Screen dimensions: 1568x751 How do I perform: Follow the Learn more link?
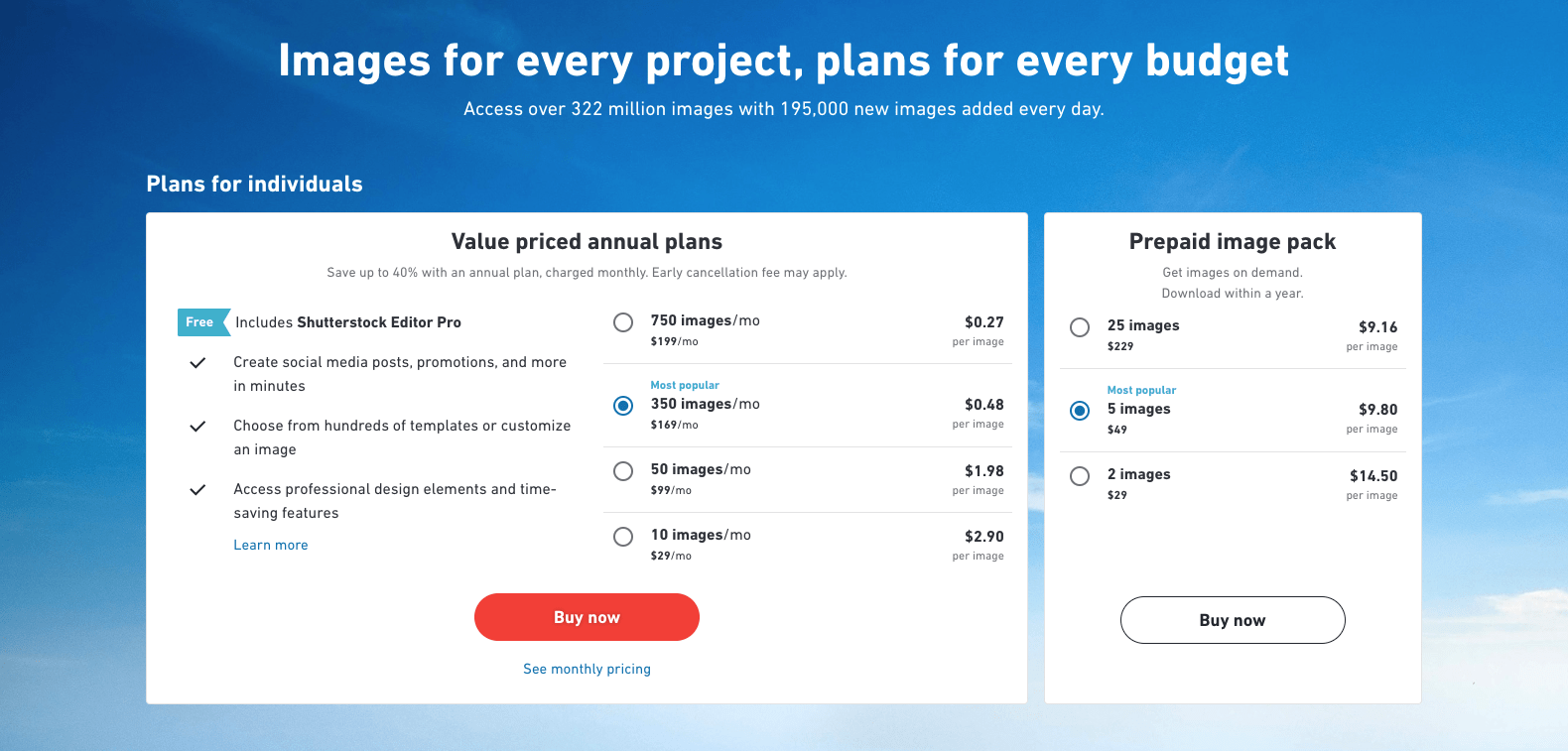[271, 545]
